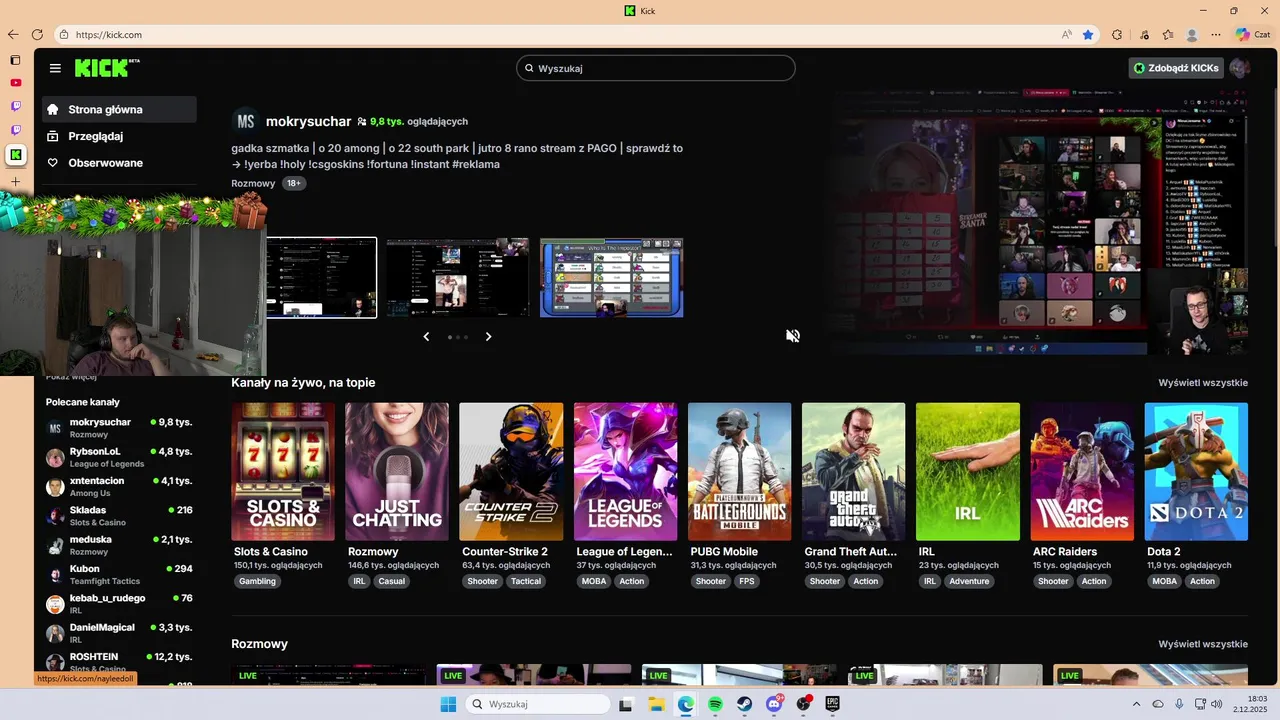Open browser Extensions icon
This screenshot has height=720, width=1280.
(x=1117, y=35)
